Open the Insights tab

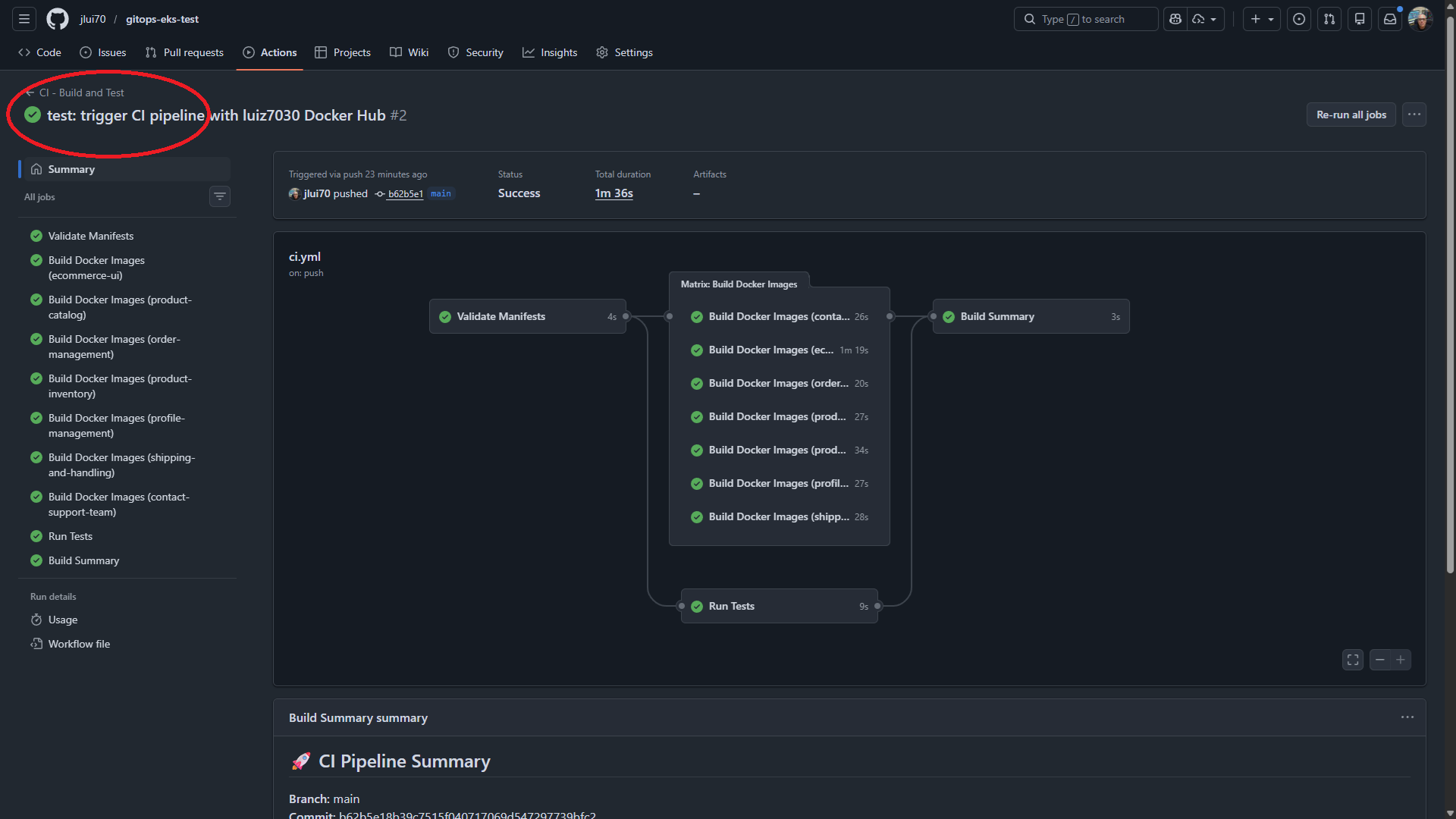(x=550, y=52)
